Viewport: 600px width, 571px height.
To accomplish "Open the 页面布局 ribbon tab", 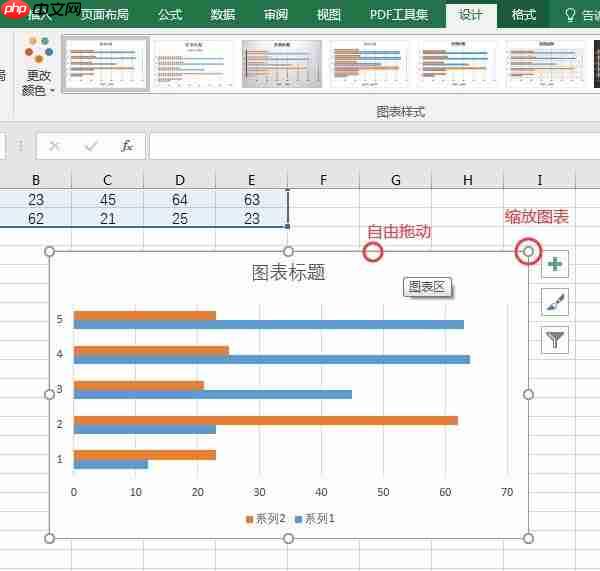I will 104,15.
